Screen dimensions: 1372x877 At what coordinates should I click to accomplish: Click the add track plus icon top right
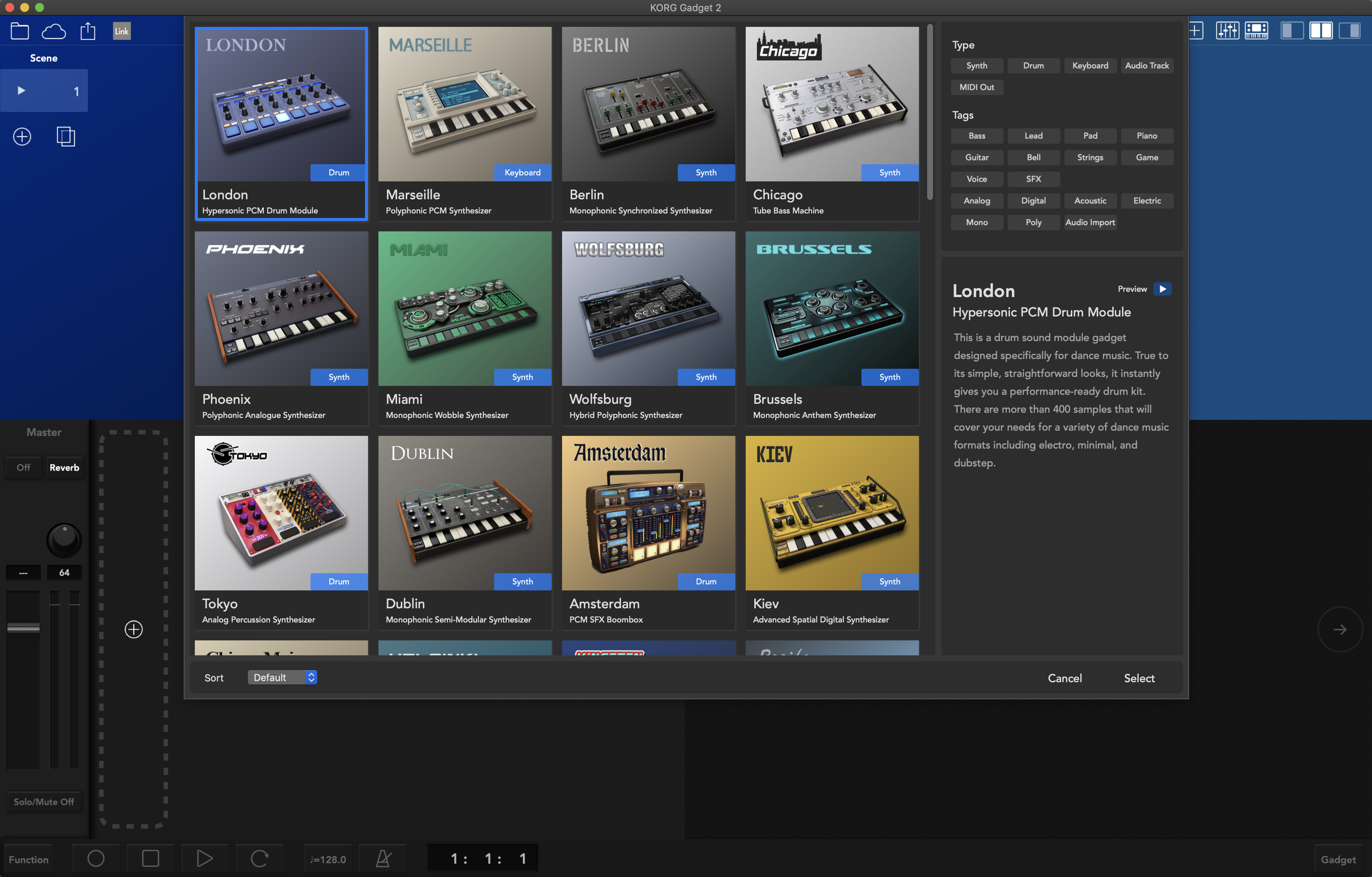(x=1196, y=31)
